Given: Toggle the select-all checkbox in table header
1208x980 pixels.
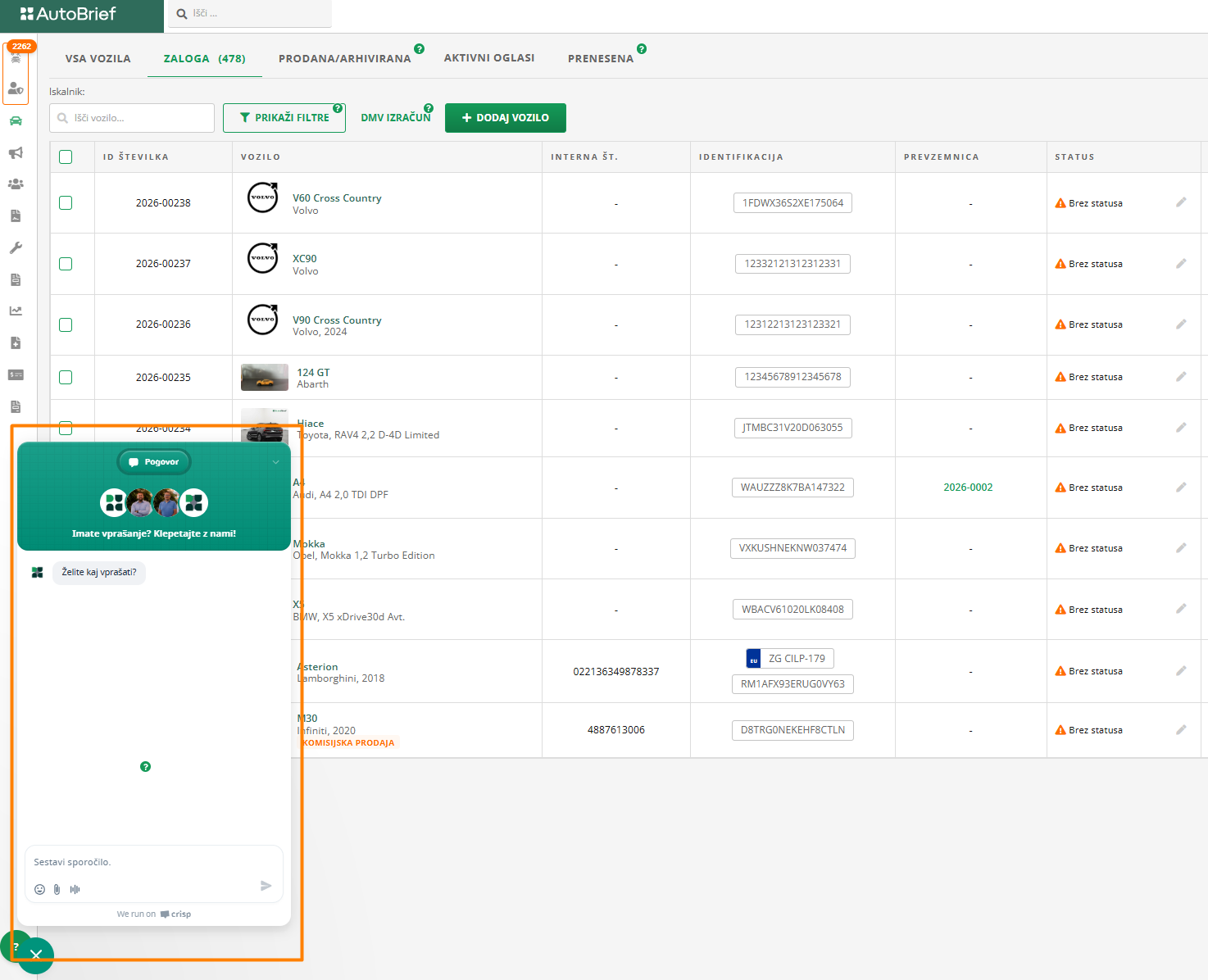Looking at the screenshot, I should (x=66, y=157).
